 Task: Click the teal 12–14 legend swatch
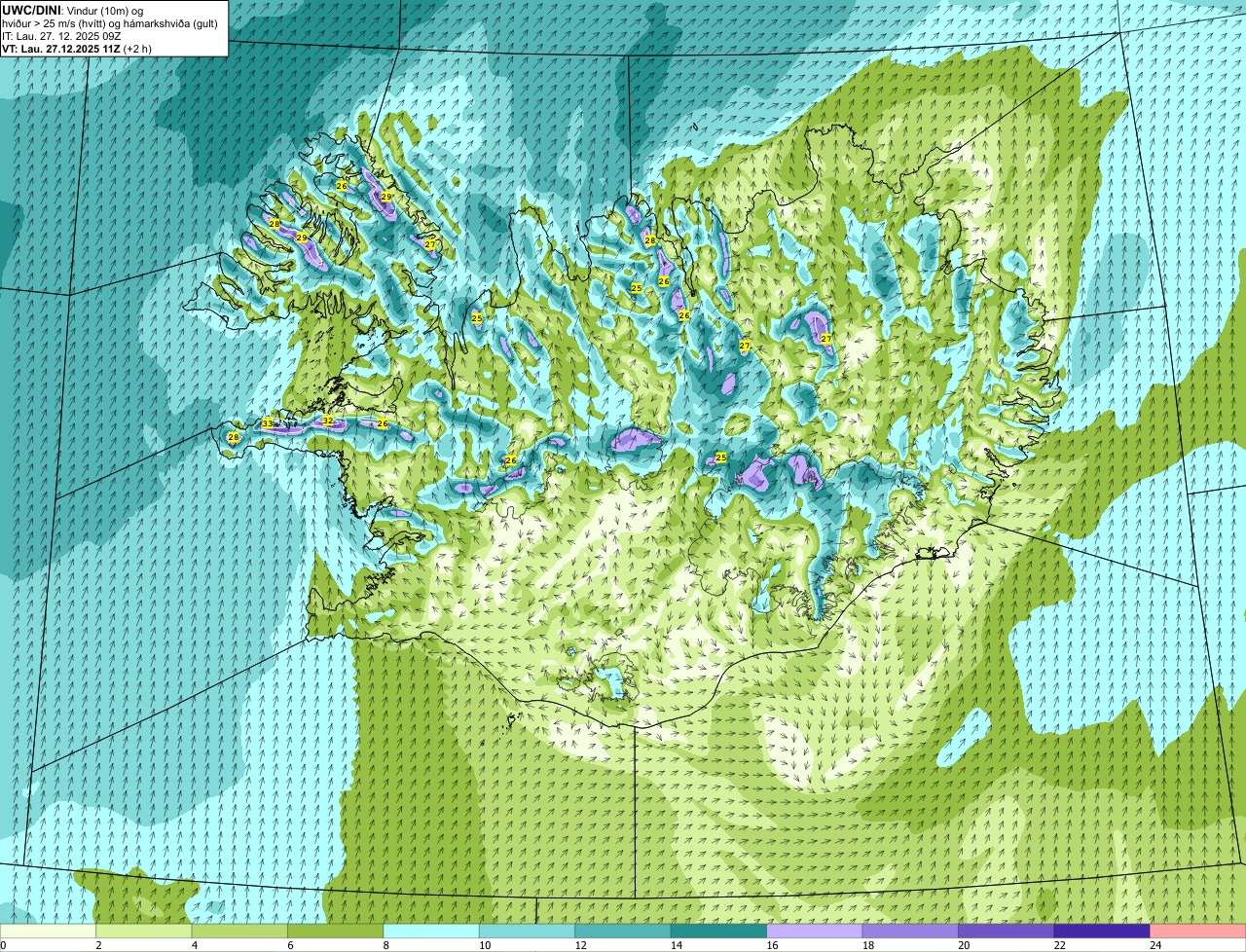point(624,931)
